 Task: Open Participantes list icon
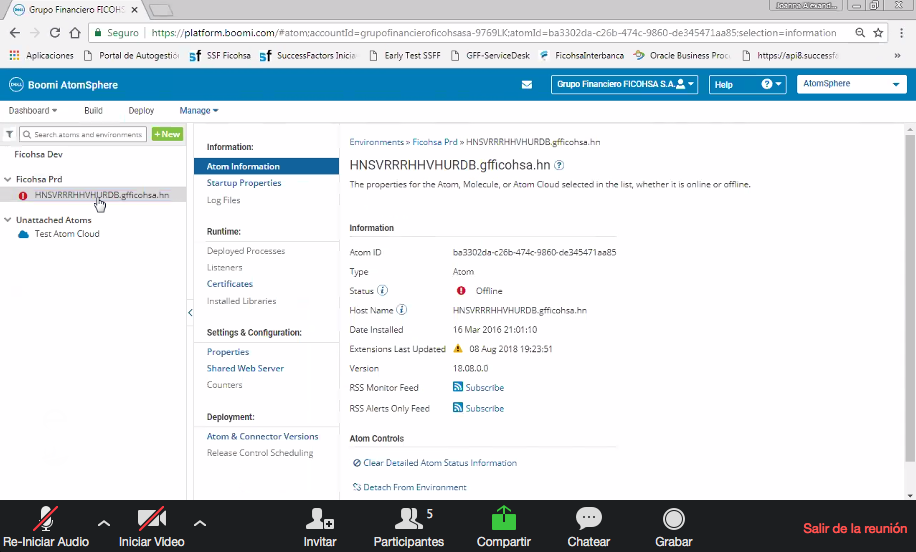408,518
